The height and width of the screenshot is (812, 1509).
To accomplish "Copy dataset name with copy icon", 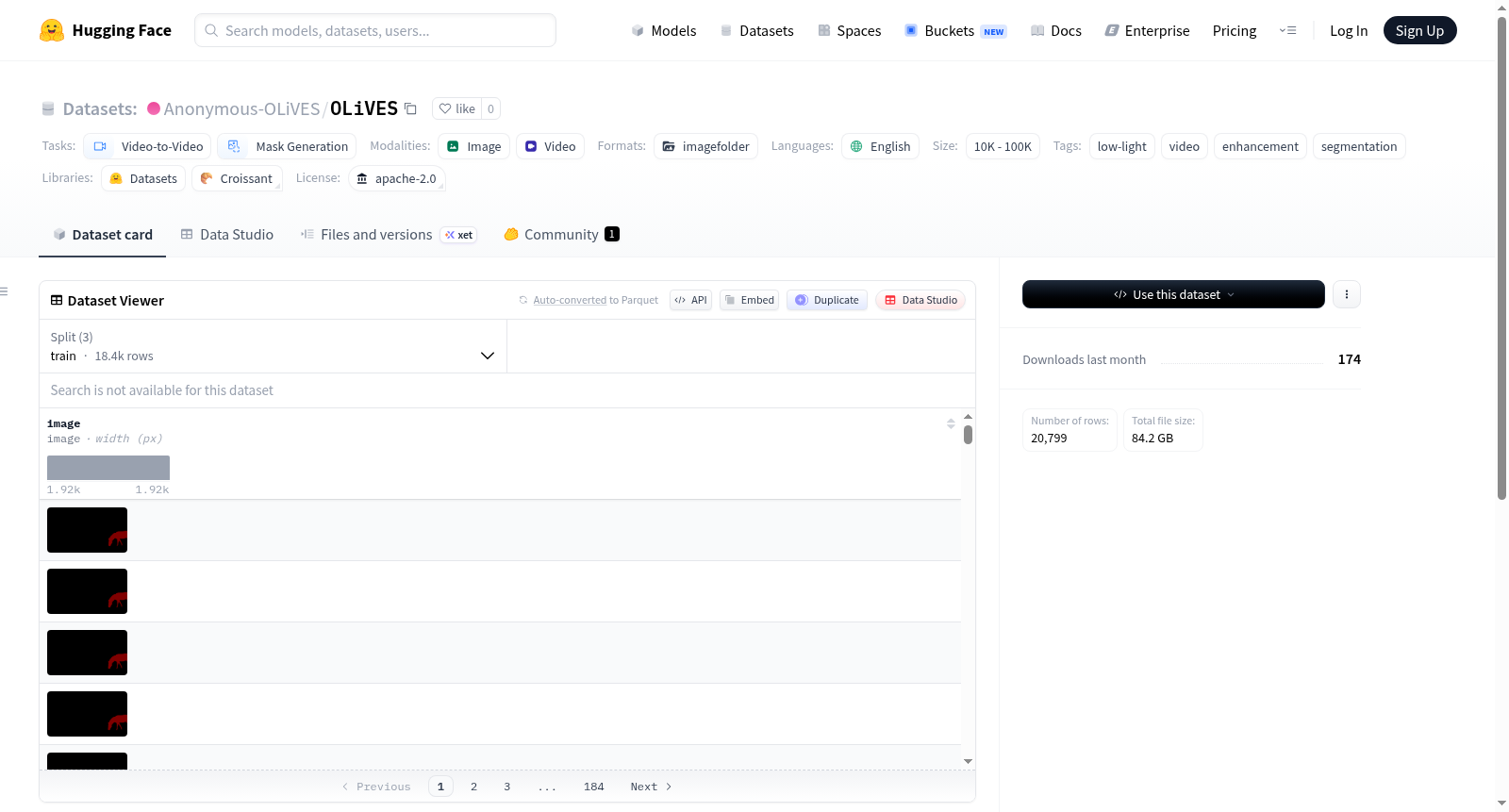I will pos(410,108).
